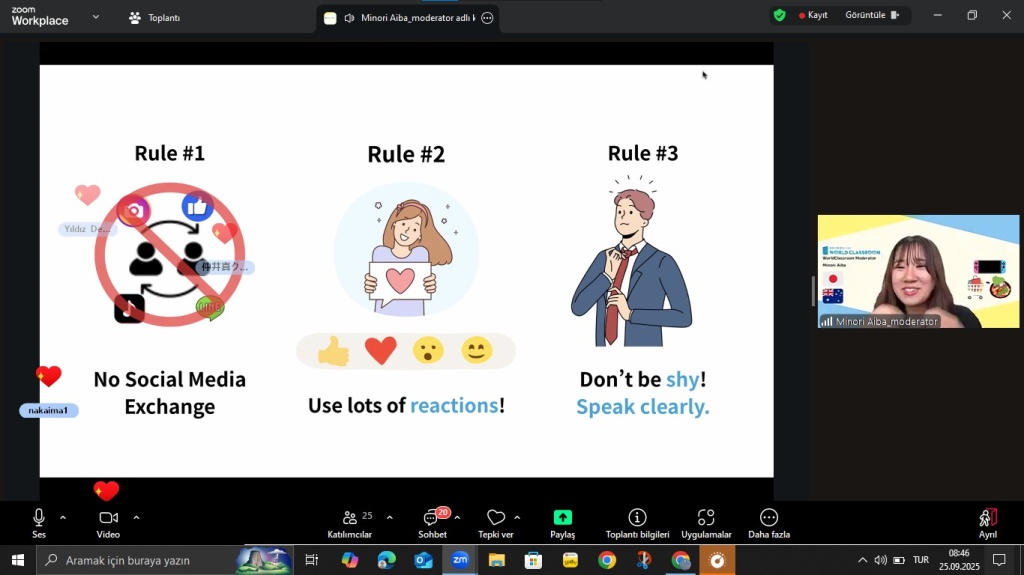Click the green encryption shield icon
This screenshot has width=1024, height=575.
point(779,15)
